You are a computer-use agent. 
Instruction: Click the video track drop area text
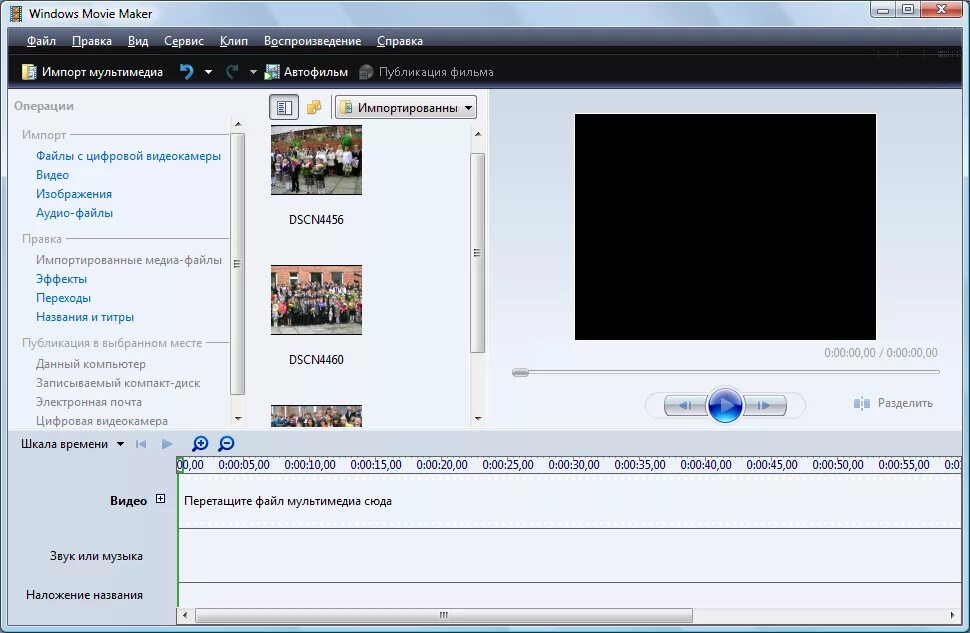pos(288,501)
